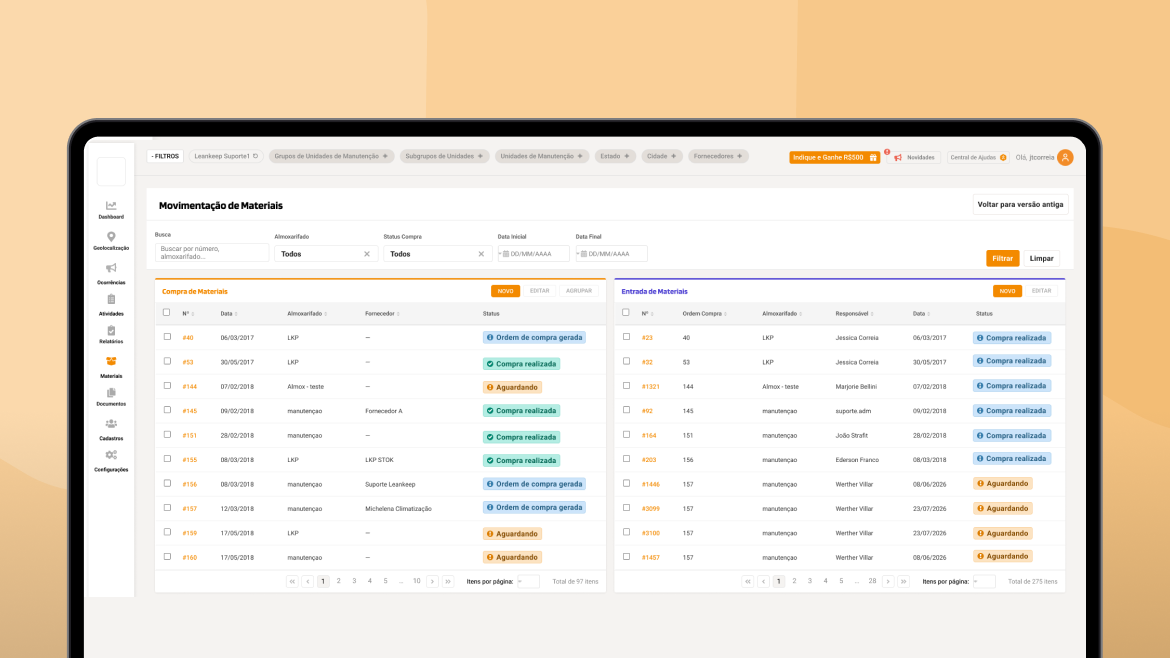Open Configurações gears icon in sidebar
Image resolution: width=1170 pixels, height=658 pixels.
point(111,455)
